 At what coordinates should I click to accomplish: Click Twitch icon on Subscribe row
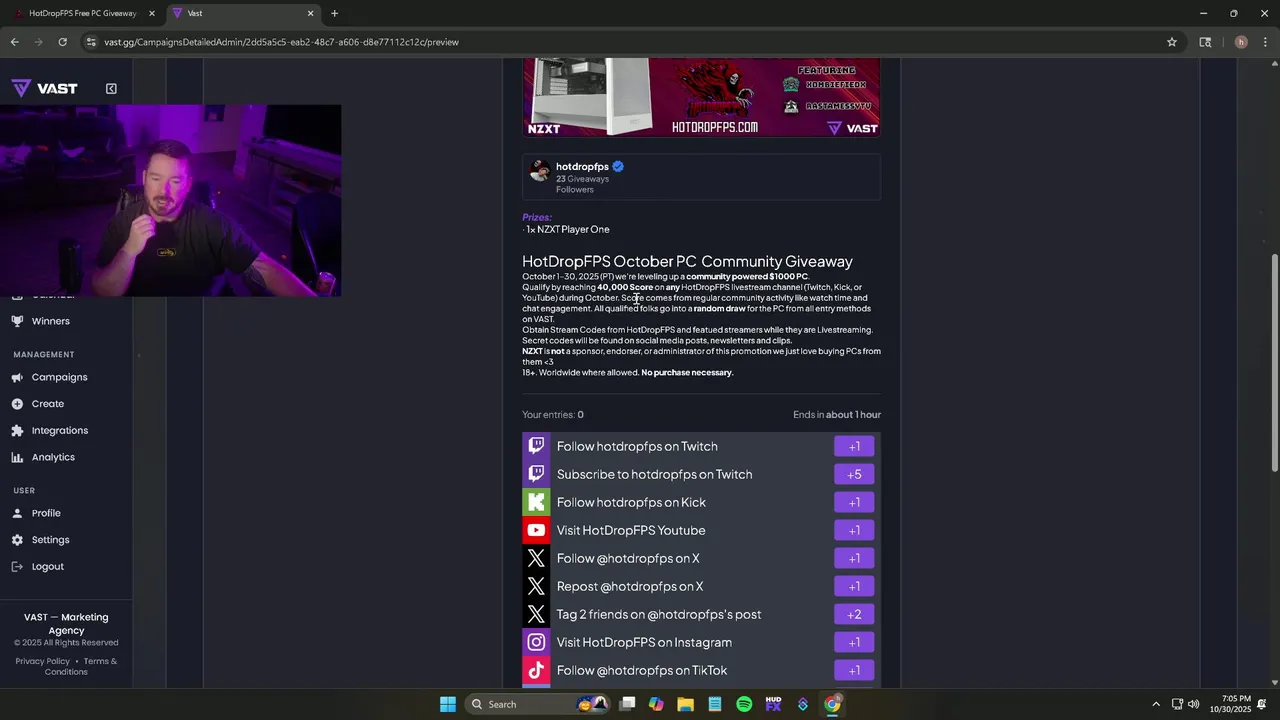(536, 474)
